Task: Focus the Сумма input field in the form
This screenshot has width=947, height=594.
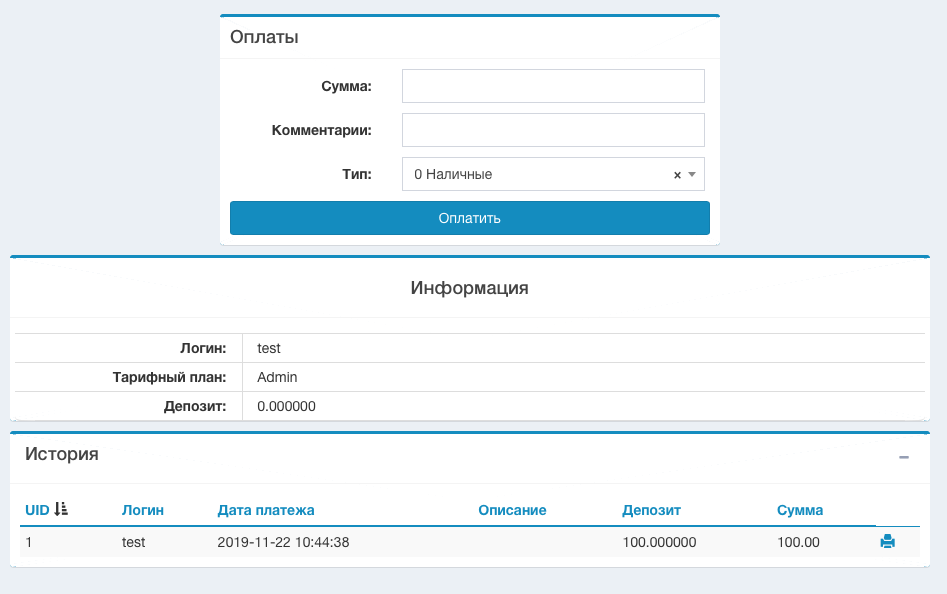Action: pos(553,86)
